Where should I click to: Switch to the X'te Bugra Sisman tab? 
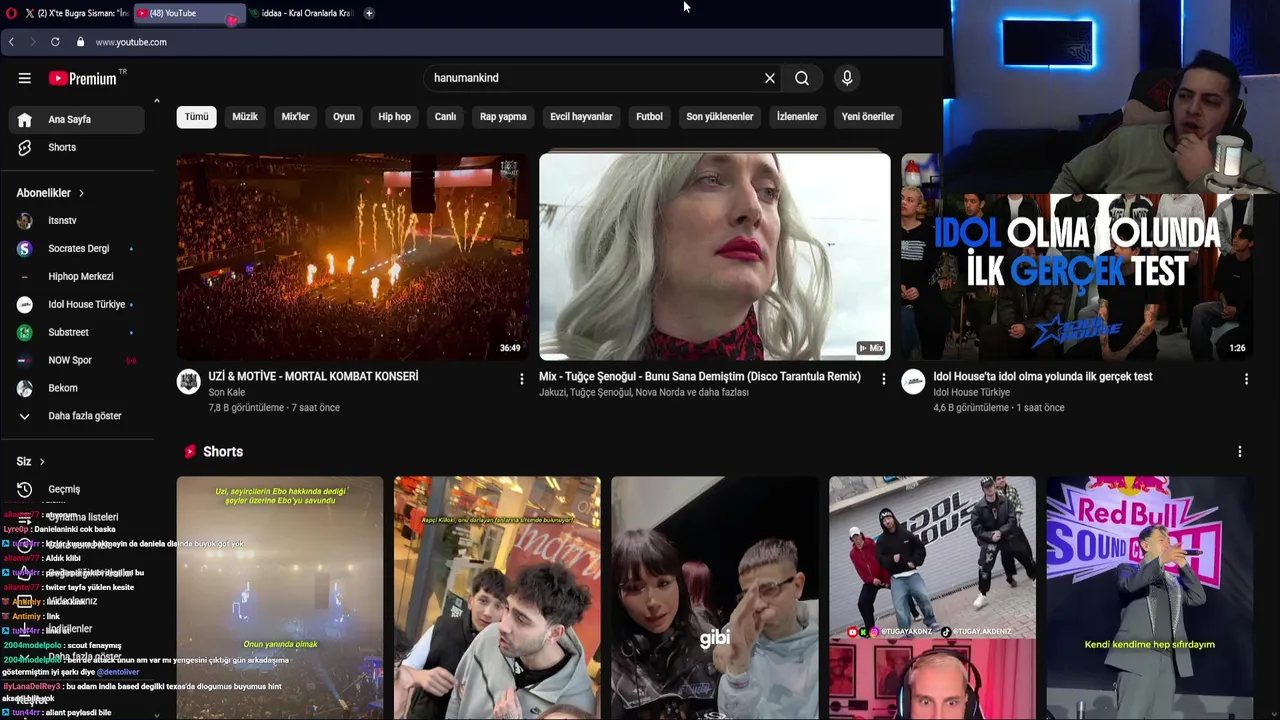[x=76, y=13]
